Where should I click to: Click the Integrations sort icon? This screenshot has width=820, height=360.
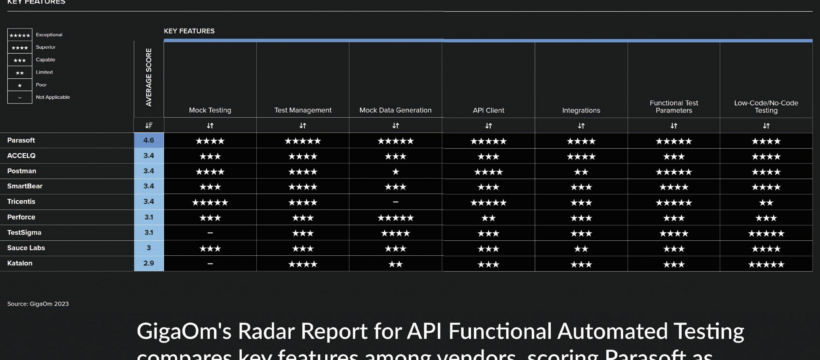[581, 126]
